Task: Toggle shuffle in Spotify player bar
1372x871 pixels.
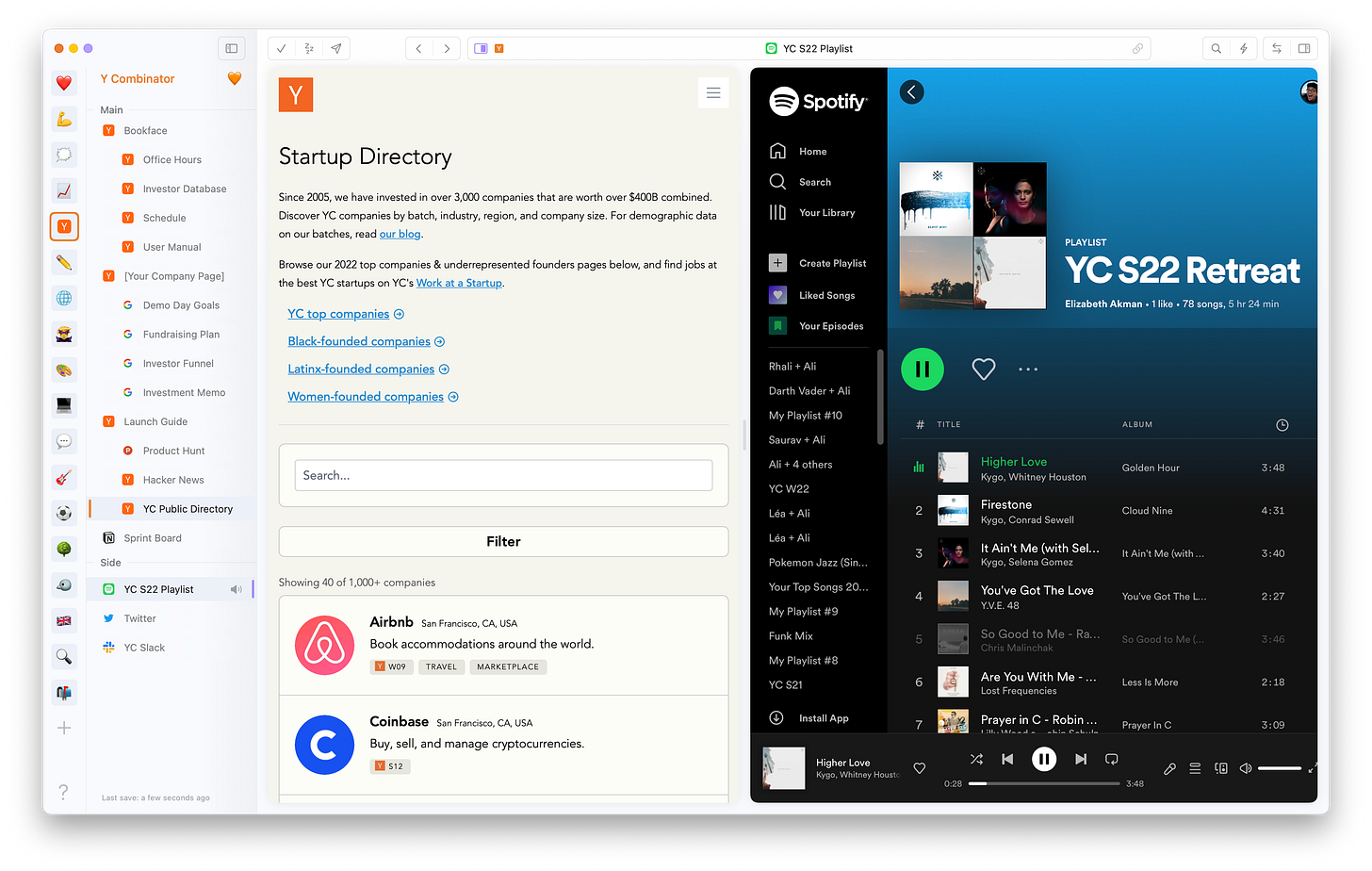Action: click(976, 759)
